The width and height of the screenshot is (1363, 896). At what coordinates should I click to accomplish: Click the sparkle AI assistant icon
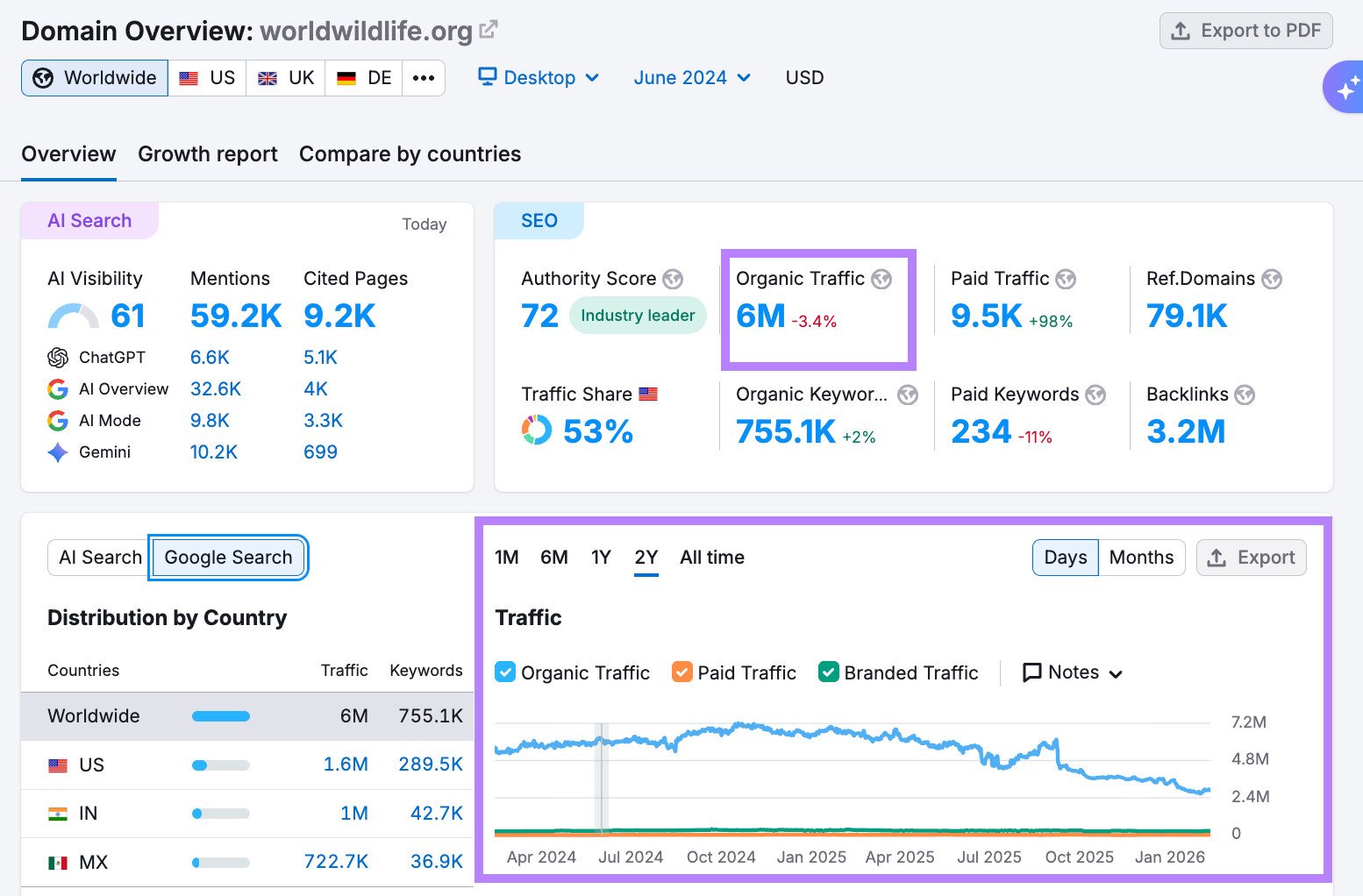pyautogui.click(x=1345, y=89)
